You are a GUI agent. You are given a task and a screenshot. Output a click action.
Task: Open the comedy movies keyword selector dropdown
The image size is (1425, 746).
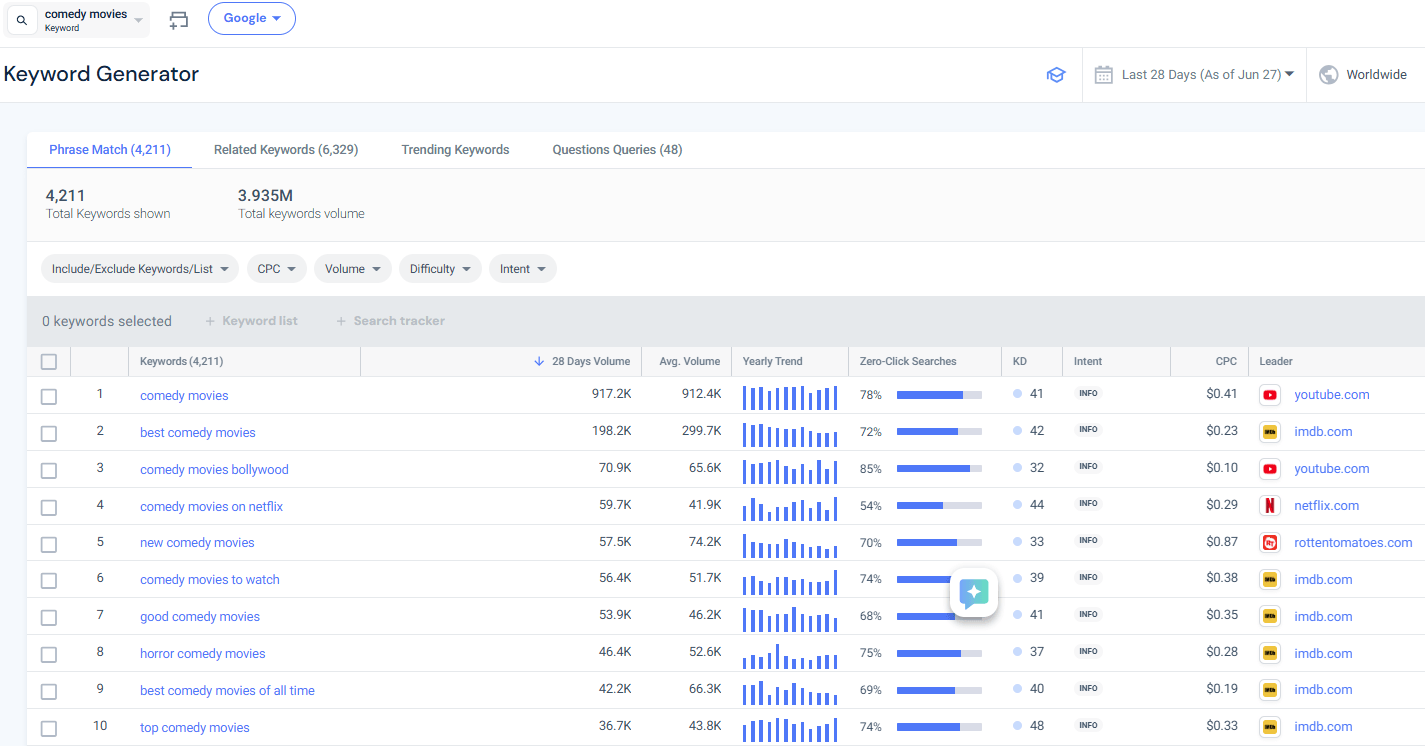(x=78, y=20)
